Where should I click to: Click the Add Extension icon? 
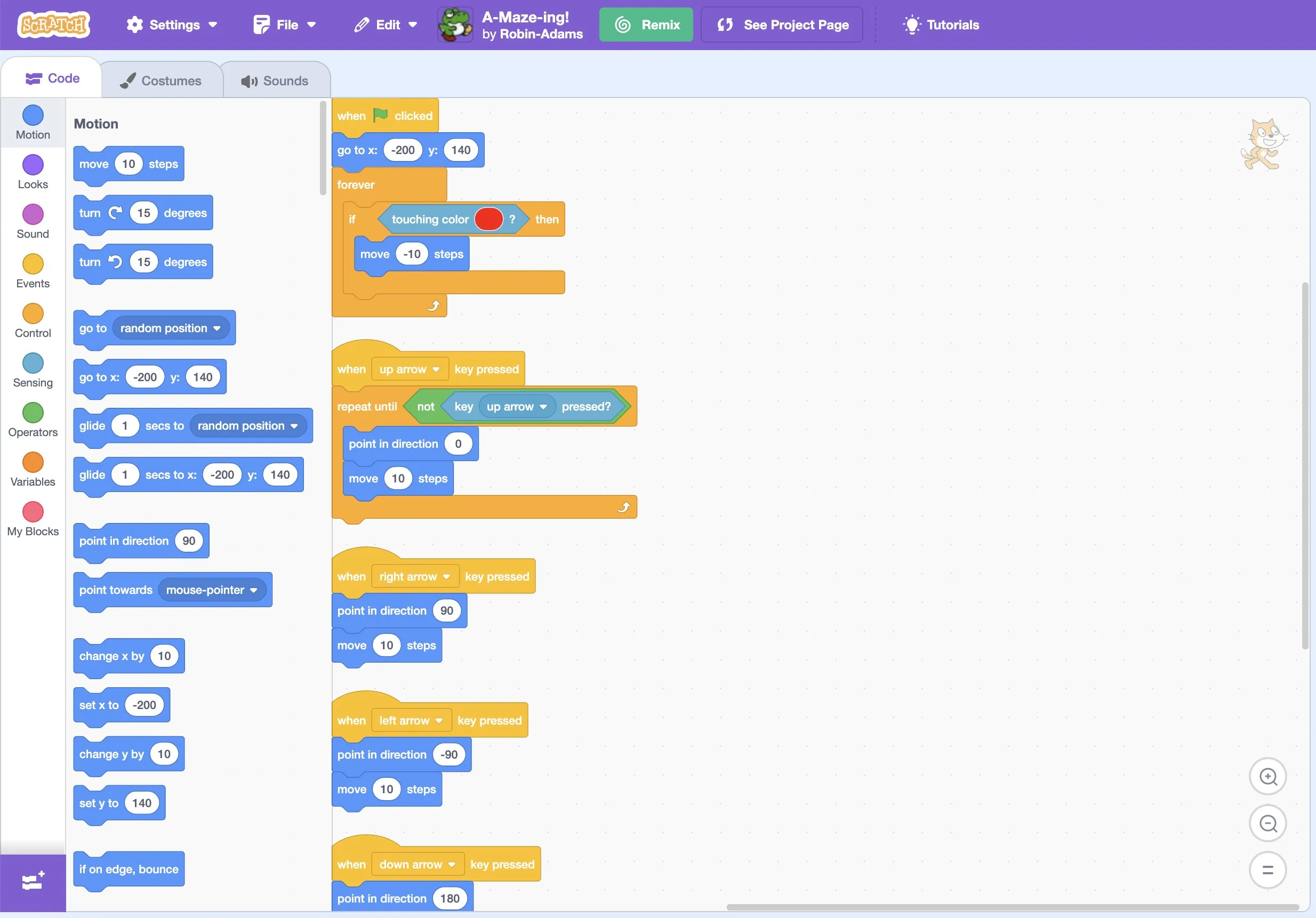(33, 881)
